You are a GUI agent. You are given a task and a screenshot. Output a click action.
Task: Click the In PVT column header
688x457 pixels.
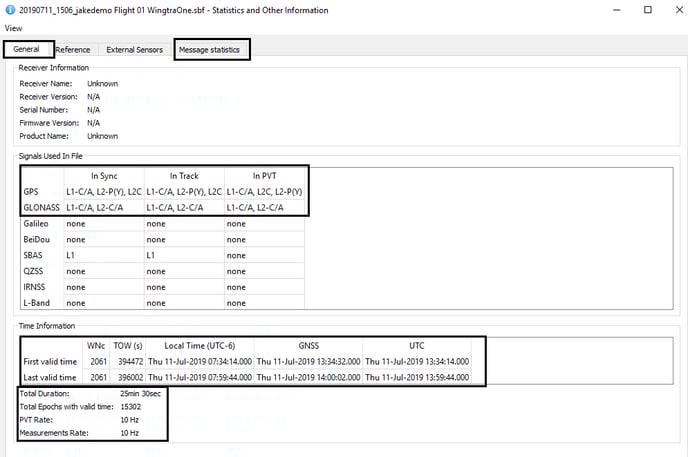263,175
